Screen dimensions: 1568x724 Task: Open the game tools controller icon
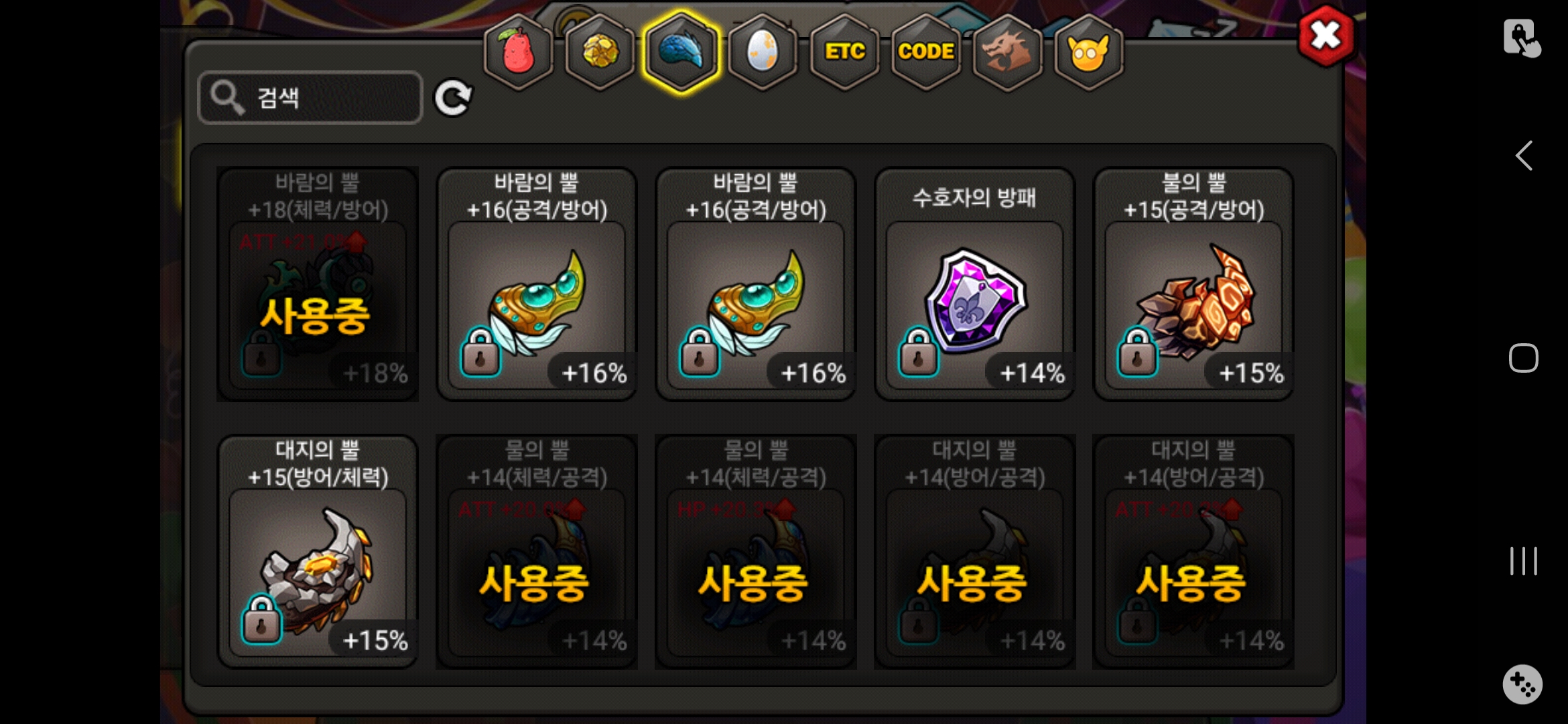pos(1522,684)
